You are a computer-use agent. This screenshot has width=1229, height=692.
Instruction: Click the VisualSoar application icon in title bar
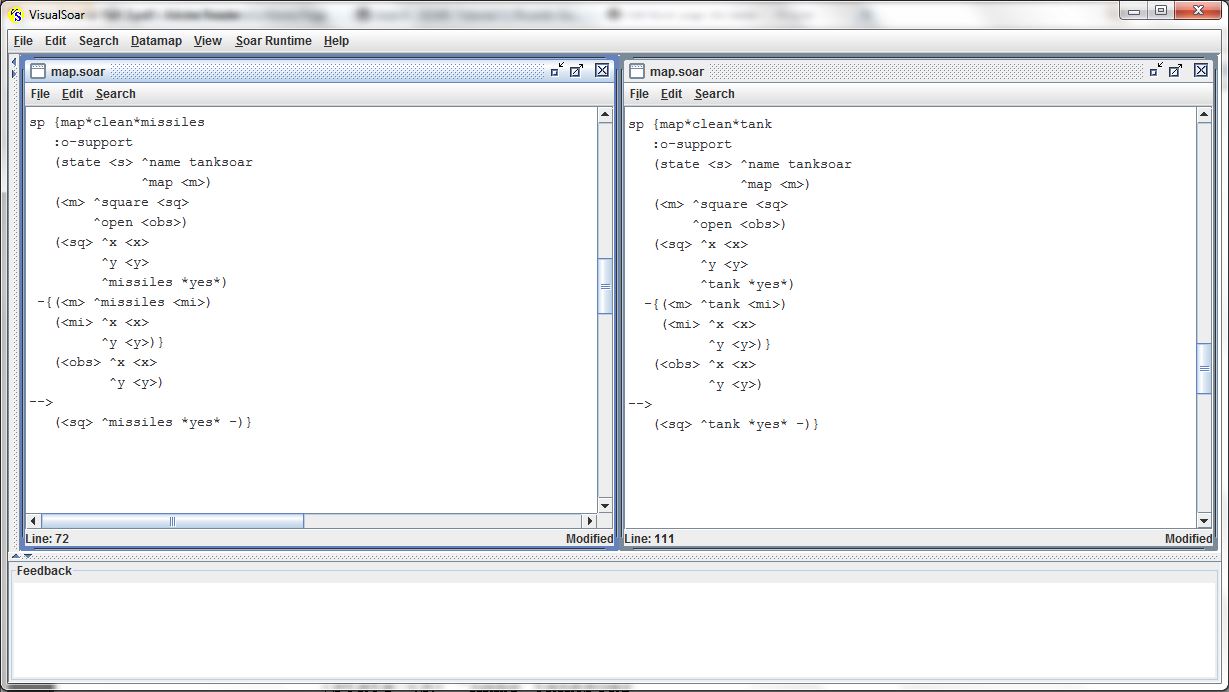15,14
